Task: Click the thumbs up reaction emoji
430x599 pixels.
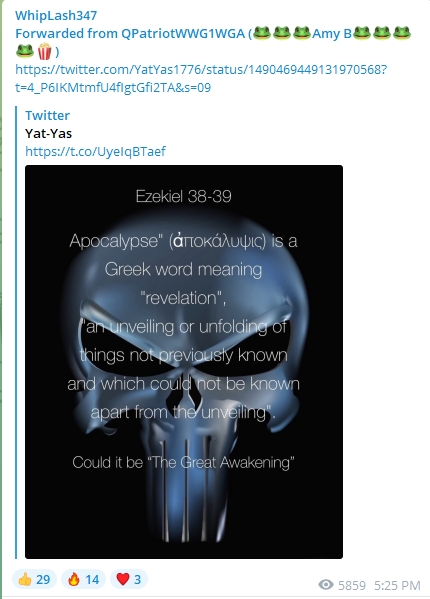Action: [25, 579]
